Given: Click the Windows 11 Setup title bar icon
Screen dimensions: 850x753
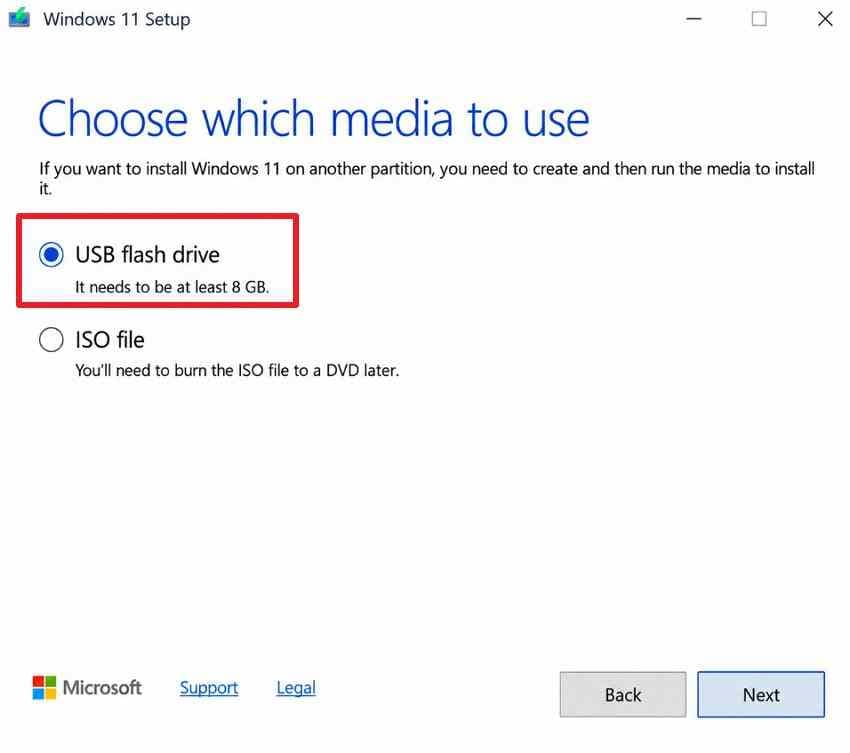Looking at the screenshot, I should tap(20, 18).
